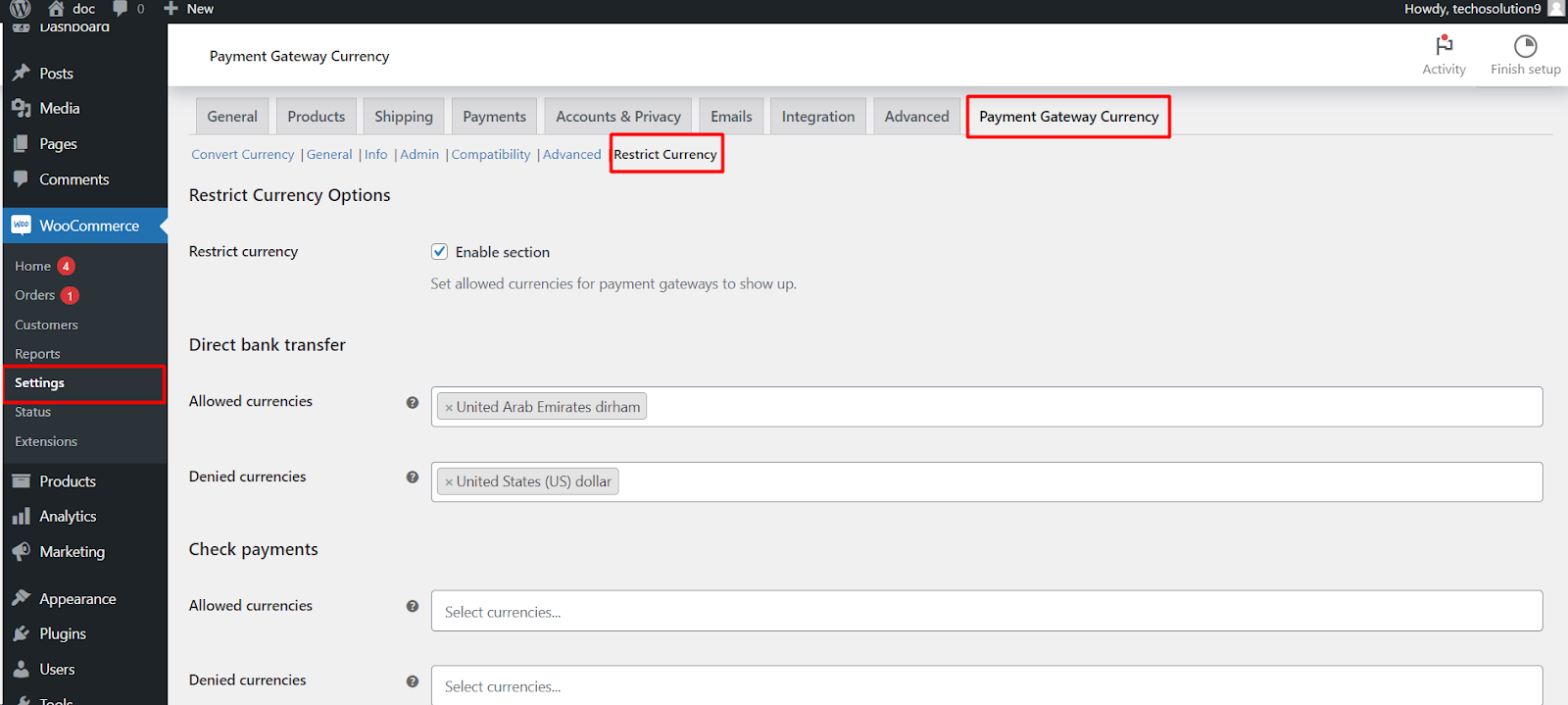
Task: Click the New plus icon in admin bar
Action: (x=171, y=9)
